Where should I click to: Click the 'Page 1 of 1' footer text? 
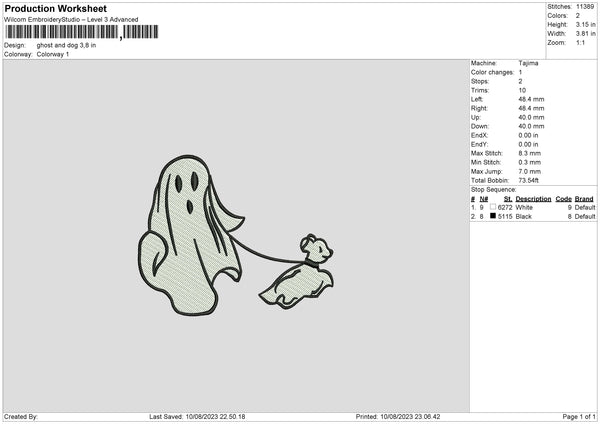pyautogui.click(x=579, y=417)
